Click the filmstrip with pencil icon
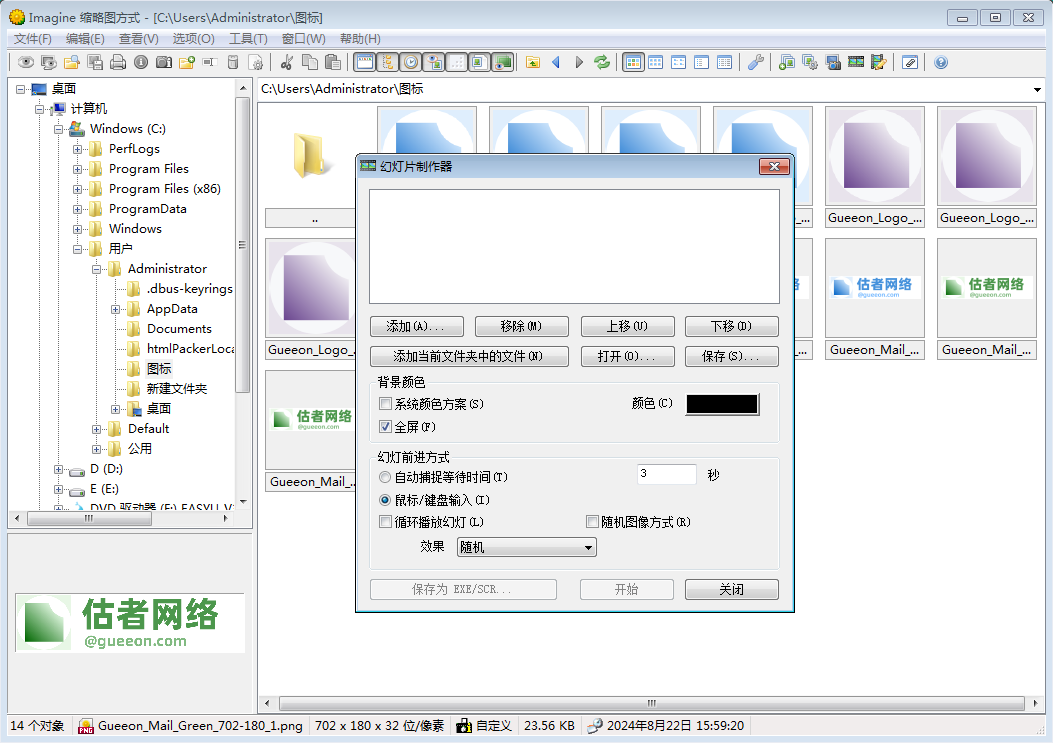The height and width of the screenshot is (743, 1053). coord(879,62)
